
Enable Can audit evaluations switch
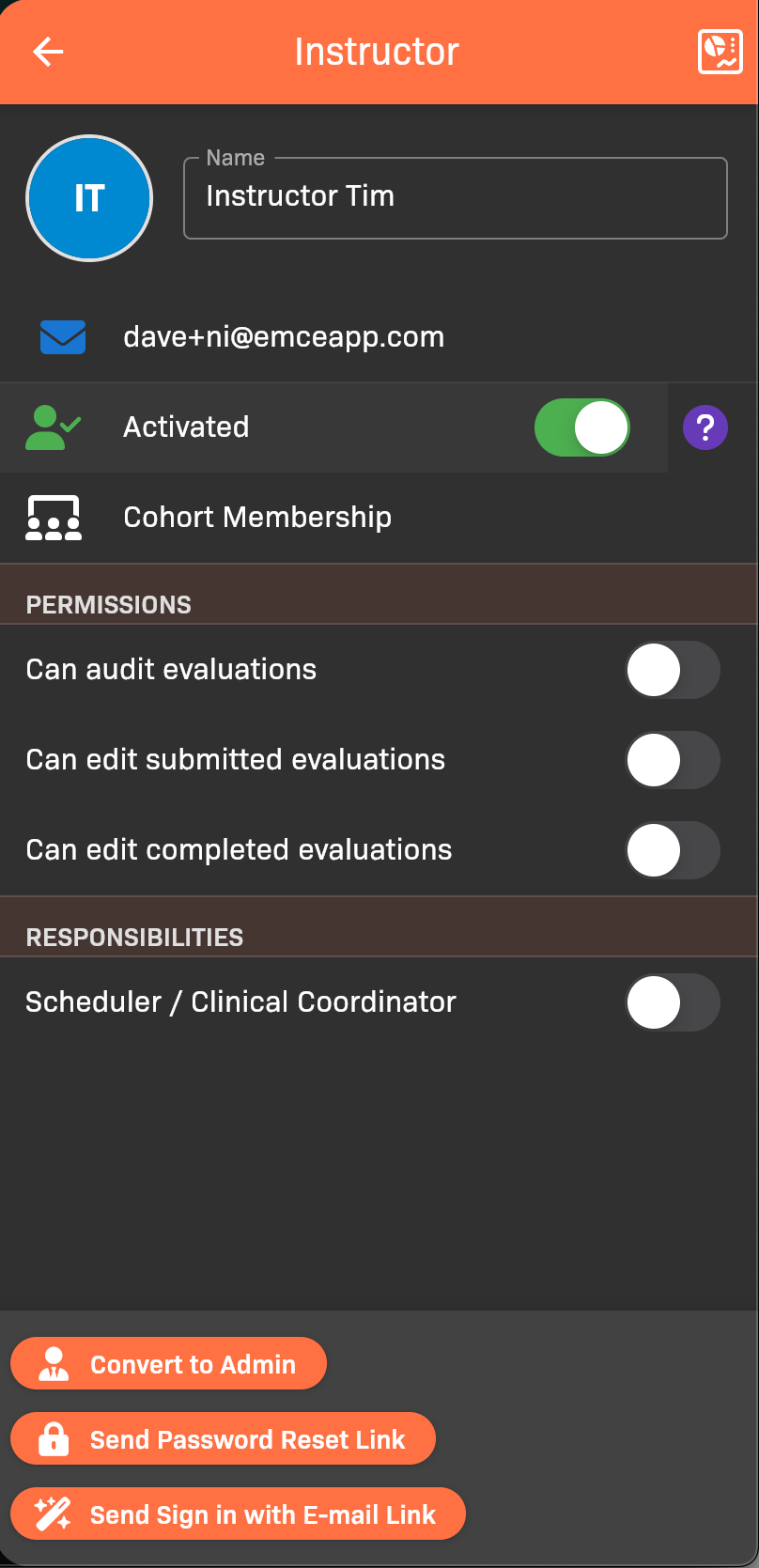[x=673, y=670]
